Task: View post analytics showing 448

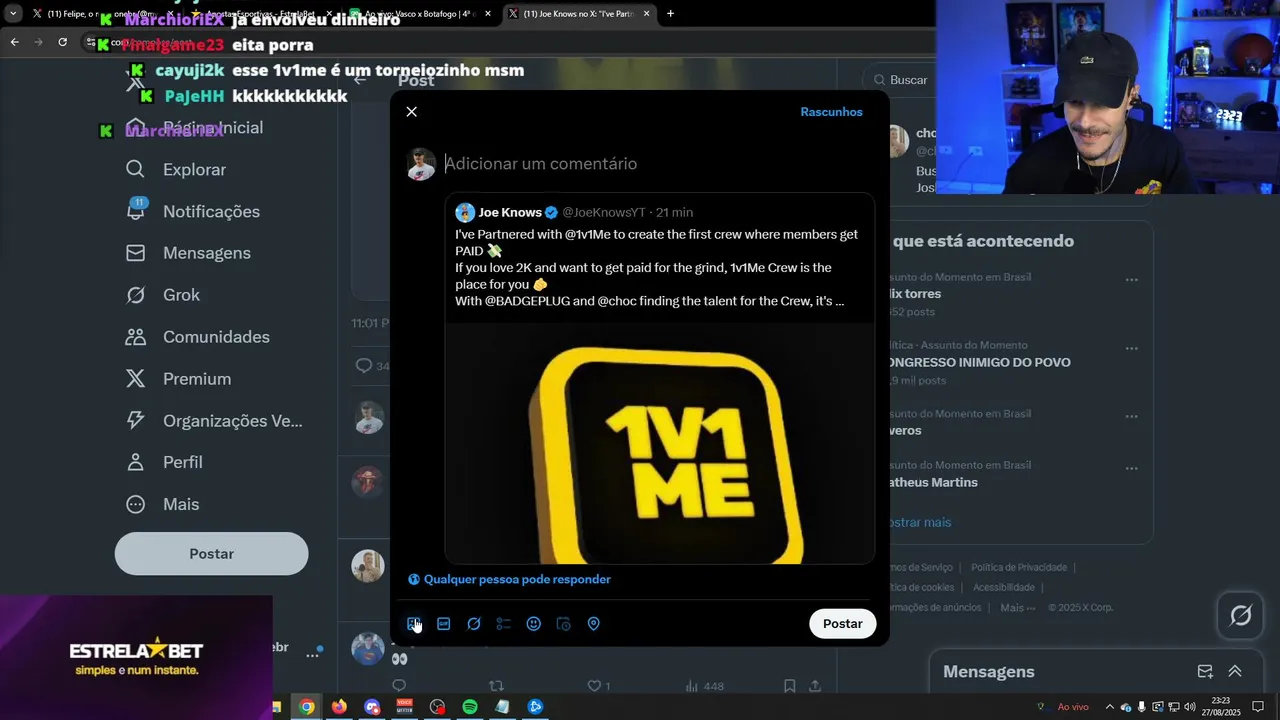Action: click(x=705, y=686)
